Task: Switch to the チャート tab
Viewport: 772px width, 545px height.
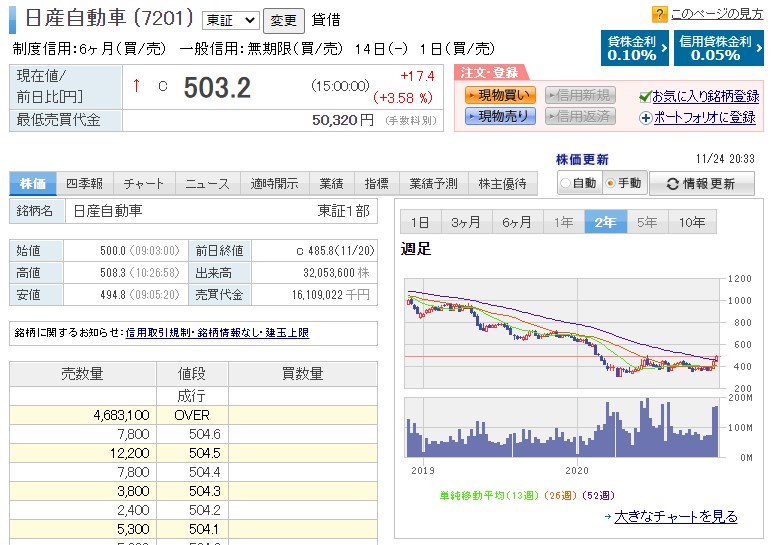Action: tap(144, 184)
